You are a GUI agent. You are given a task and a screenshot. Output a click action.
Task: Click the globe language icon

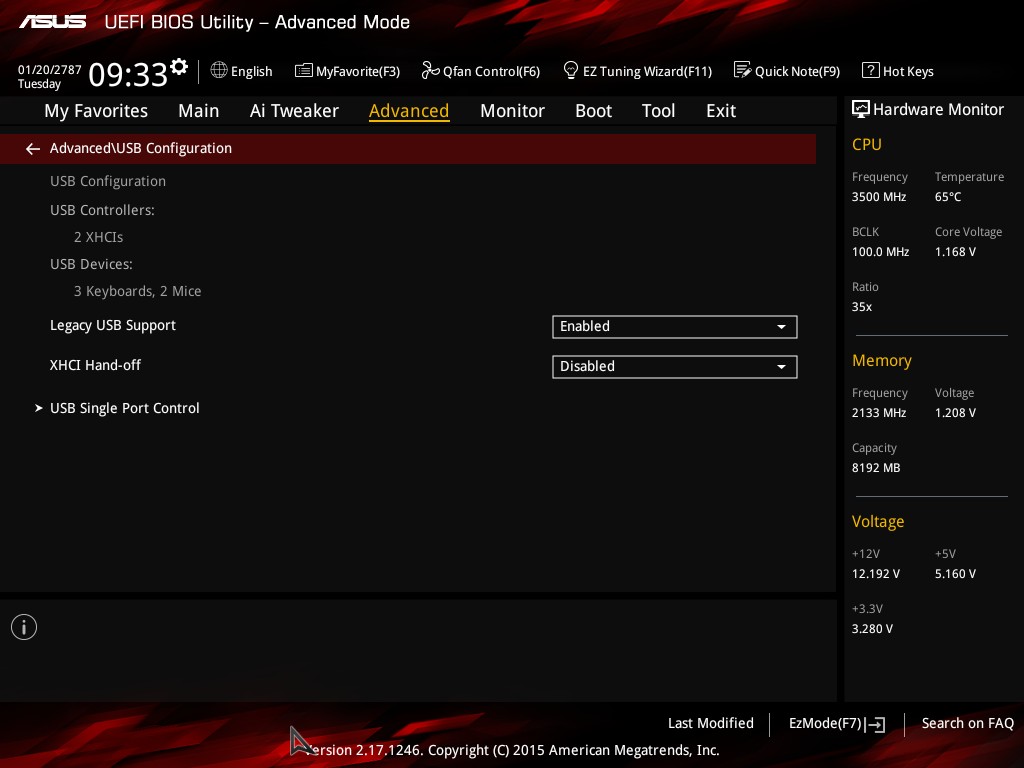219,70
